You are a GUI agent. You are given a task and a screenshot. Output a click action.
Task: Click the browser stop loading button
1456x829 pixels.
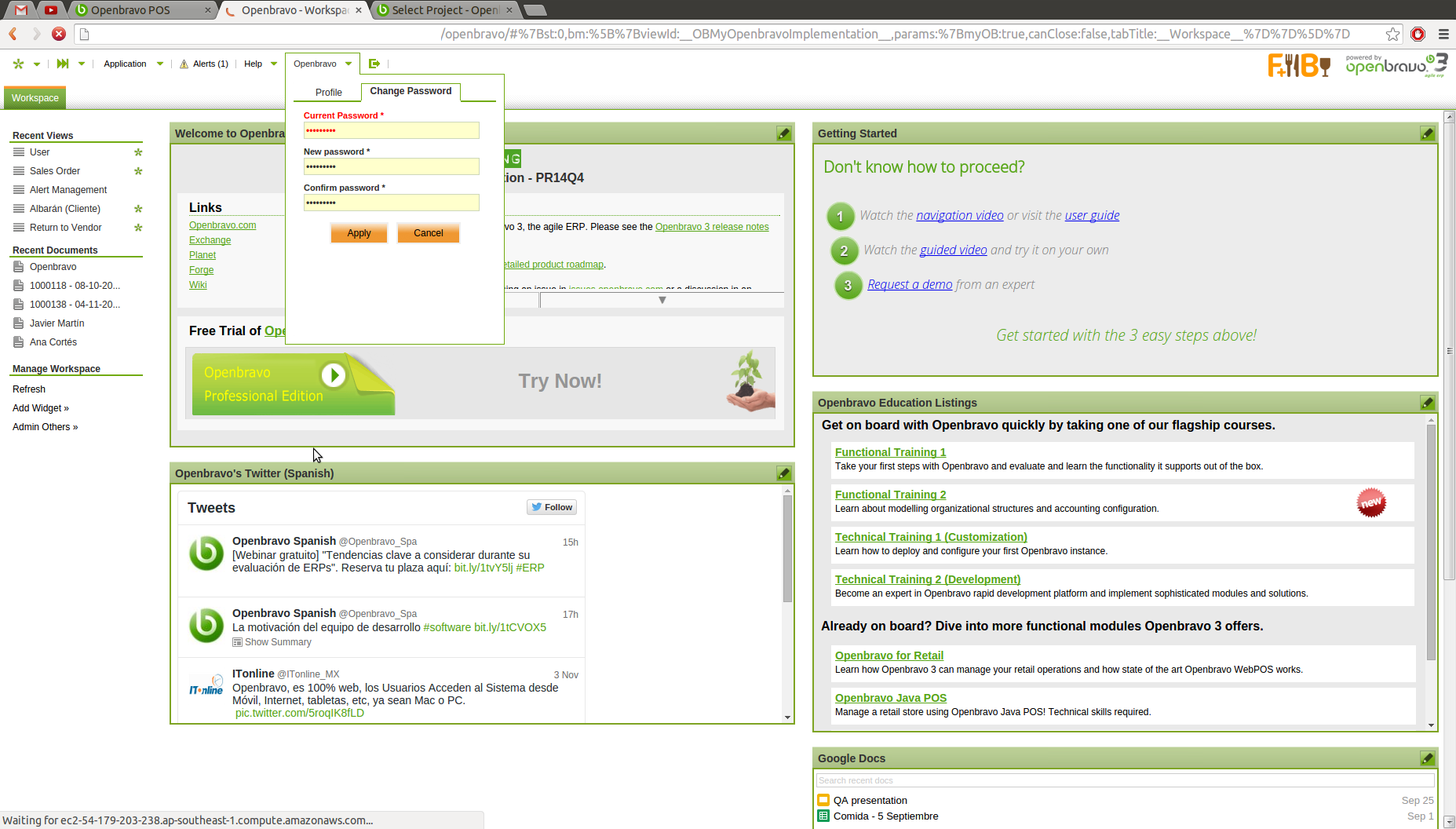59,34
